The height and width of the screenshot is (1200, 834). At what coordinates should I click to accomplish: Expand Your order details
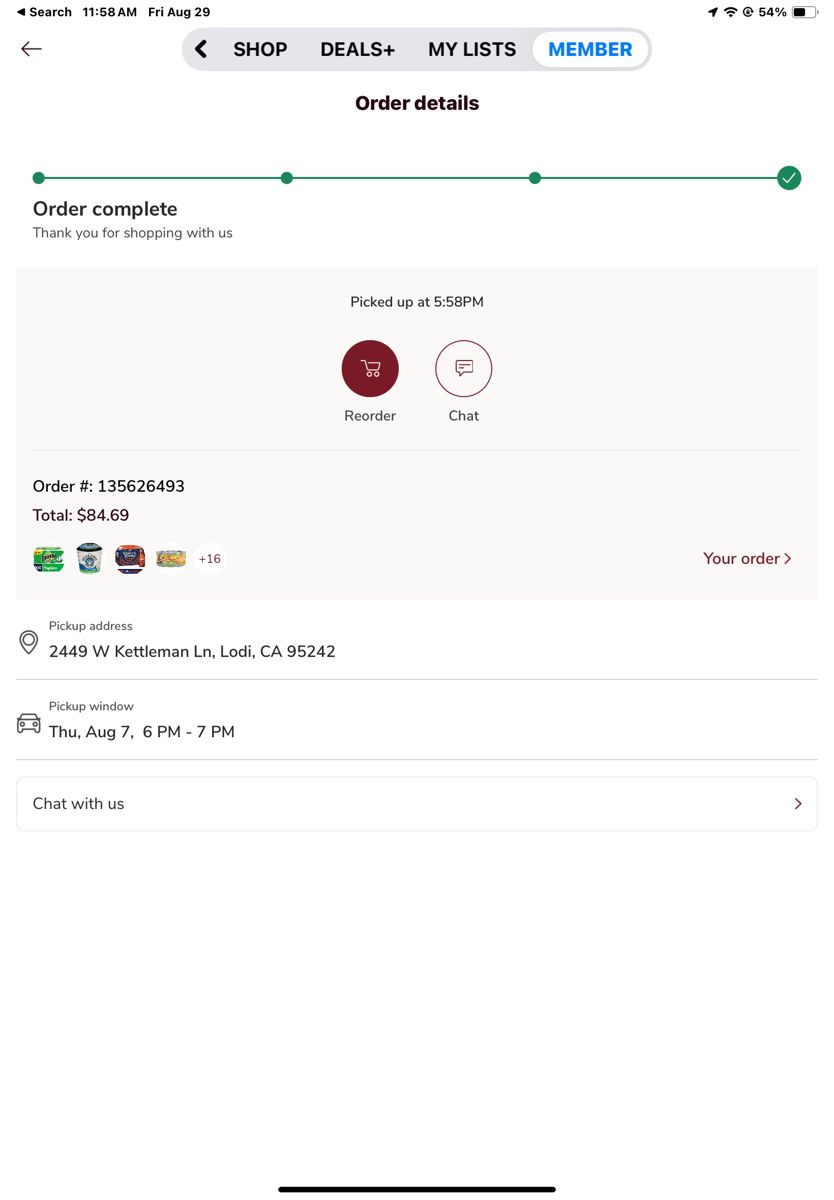click(747, 558)
